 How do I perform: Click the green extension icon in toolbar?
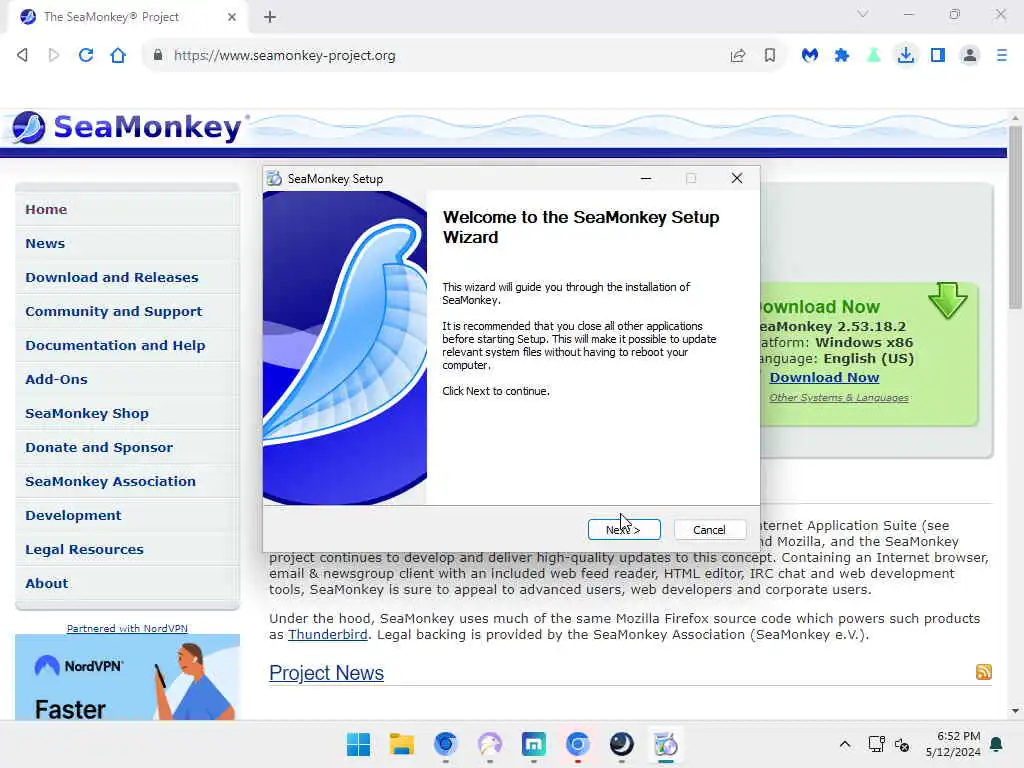(873, 56)
